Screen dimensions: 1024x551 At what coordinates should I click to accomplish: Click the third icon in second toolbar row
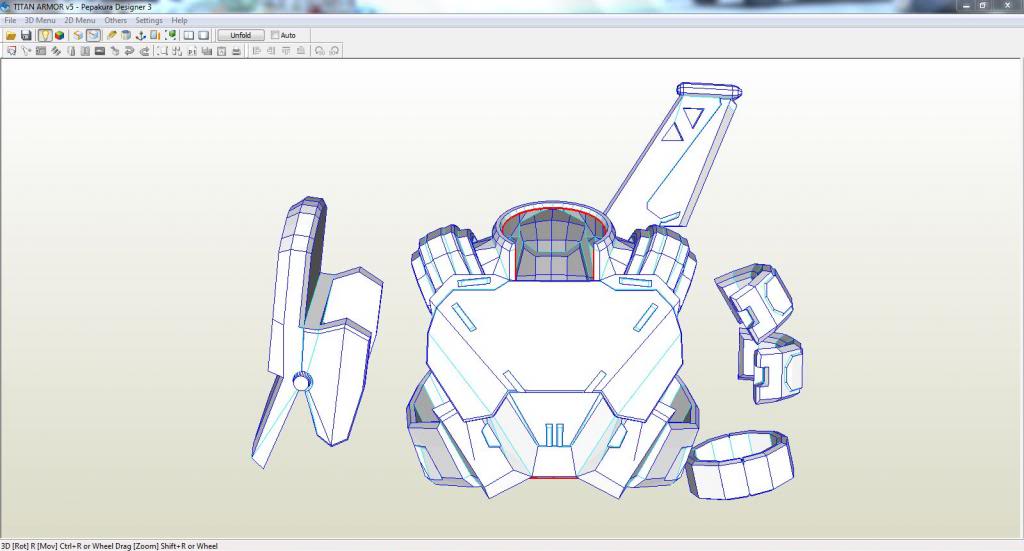tap(40, 51)
